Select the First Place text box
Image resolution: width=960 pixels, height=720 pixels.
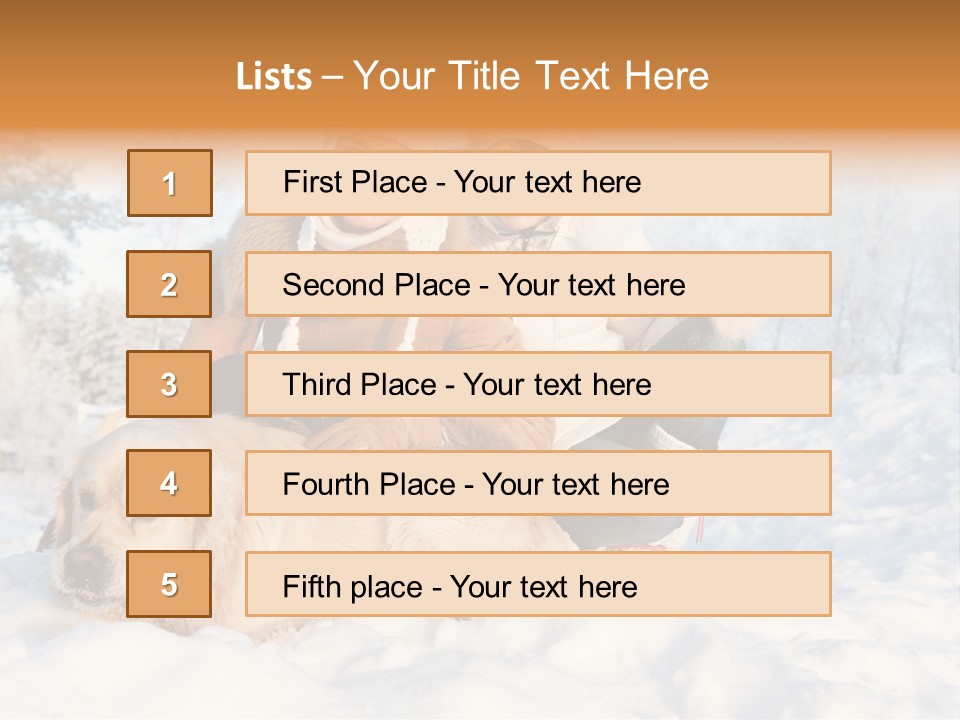pos(538,183)
